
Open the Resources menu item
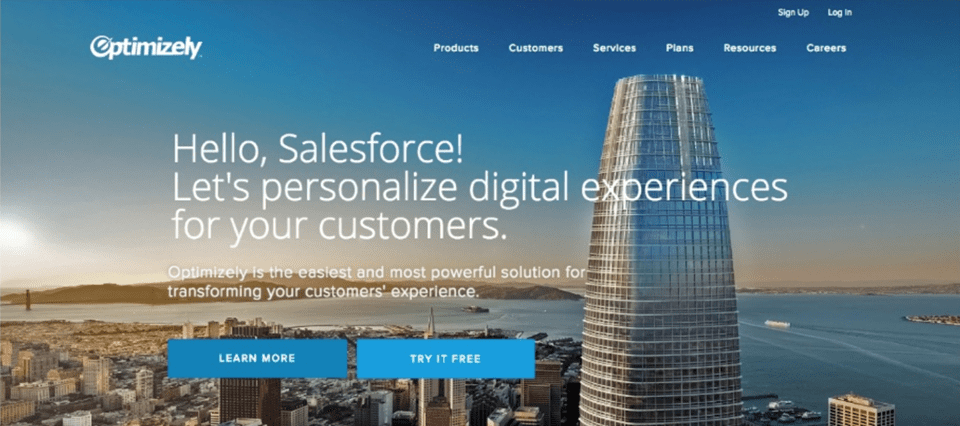coord(749,48)
